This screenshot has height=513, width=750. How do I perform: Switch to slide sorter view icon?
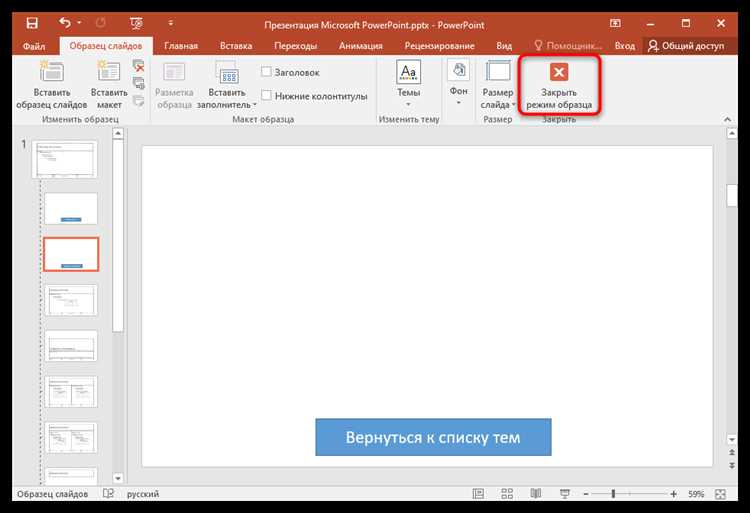point(507,494)
